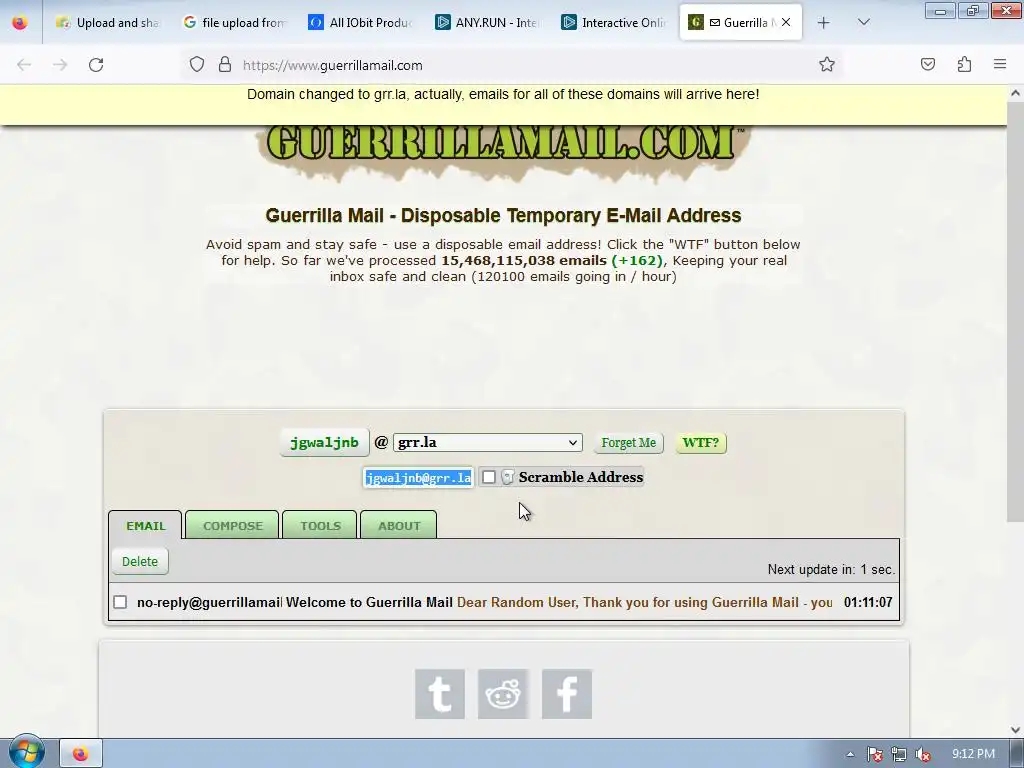Reload the page with the refresh icon
Viewport: 1024px width, 768px height.
96,65
